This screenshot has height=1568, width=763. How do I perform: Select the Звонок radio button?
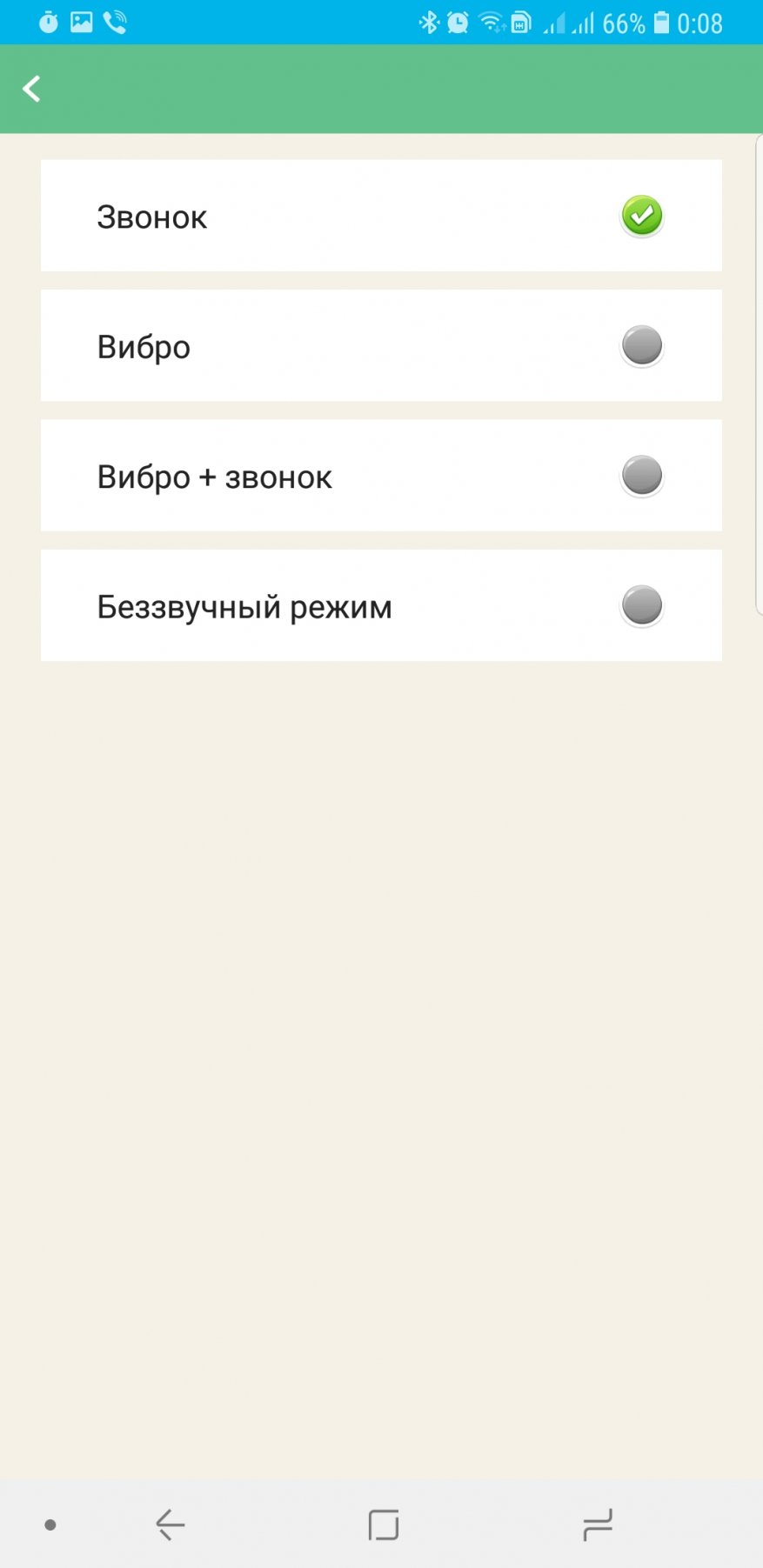click(x=642, y=216)
